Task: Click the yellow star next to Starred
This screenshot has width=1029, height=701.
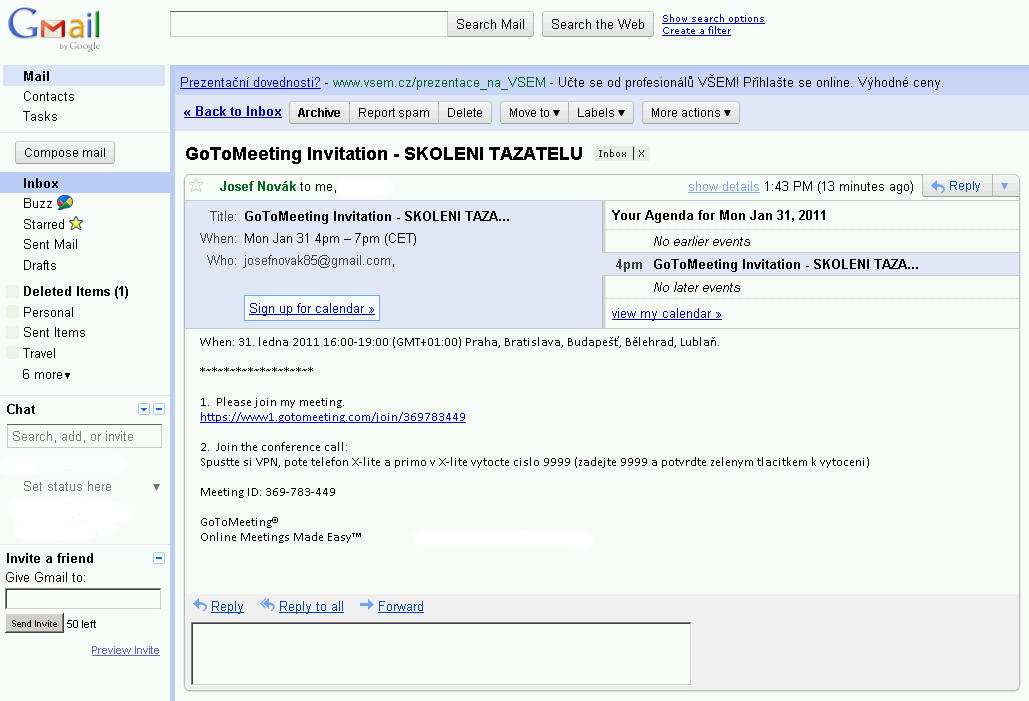Action: click(x=76, y=223)
